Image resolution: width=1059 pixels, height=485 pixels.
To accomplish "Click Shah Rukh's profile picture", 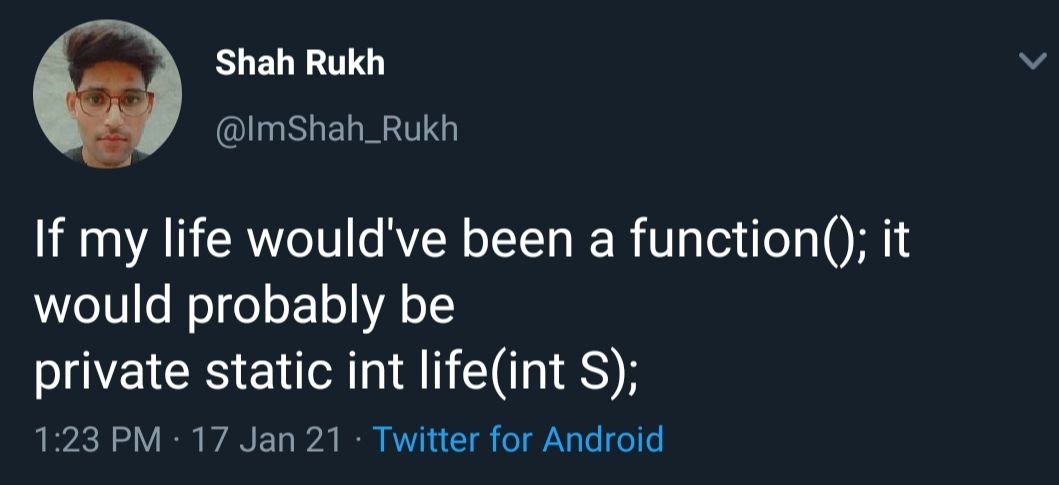I will coord(107,93).
